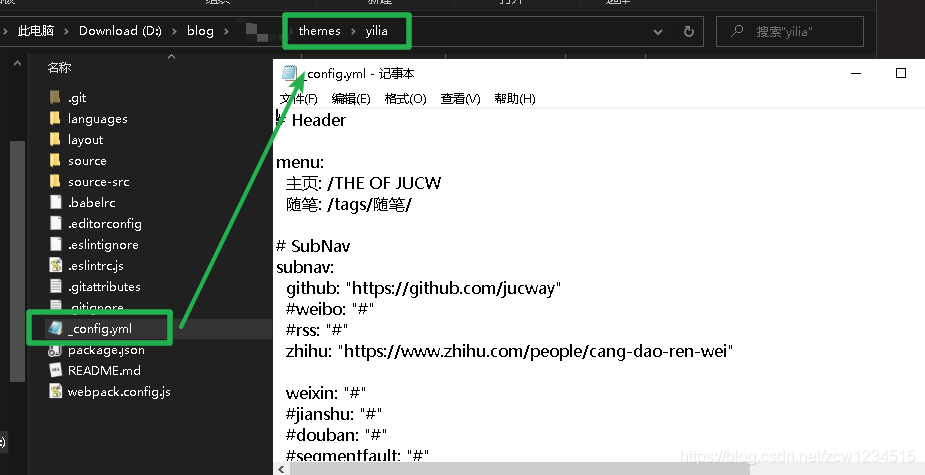The width and height of the screenshot is (925, 475).
Task: Sort files by 名称 column header
Action: 59,68
